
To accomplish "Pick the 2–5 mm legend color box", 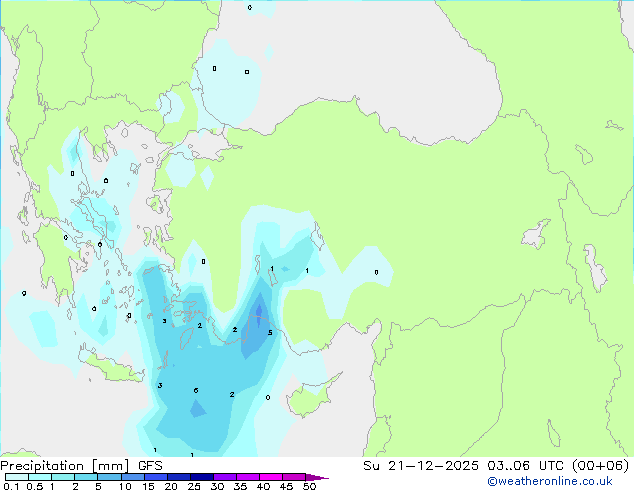I will coord(86,477).
